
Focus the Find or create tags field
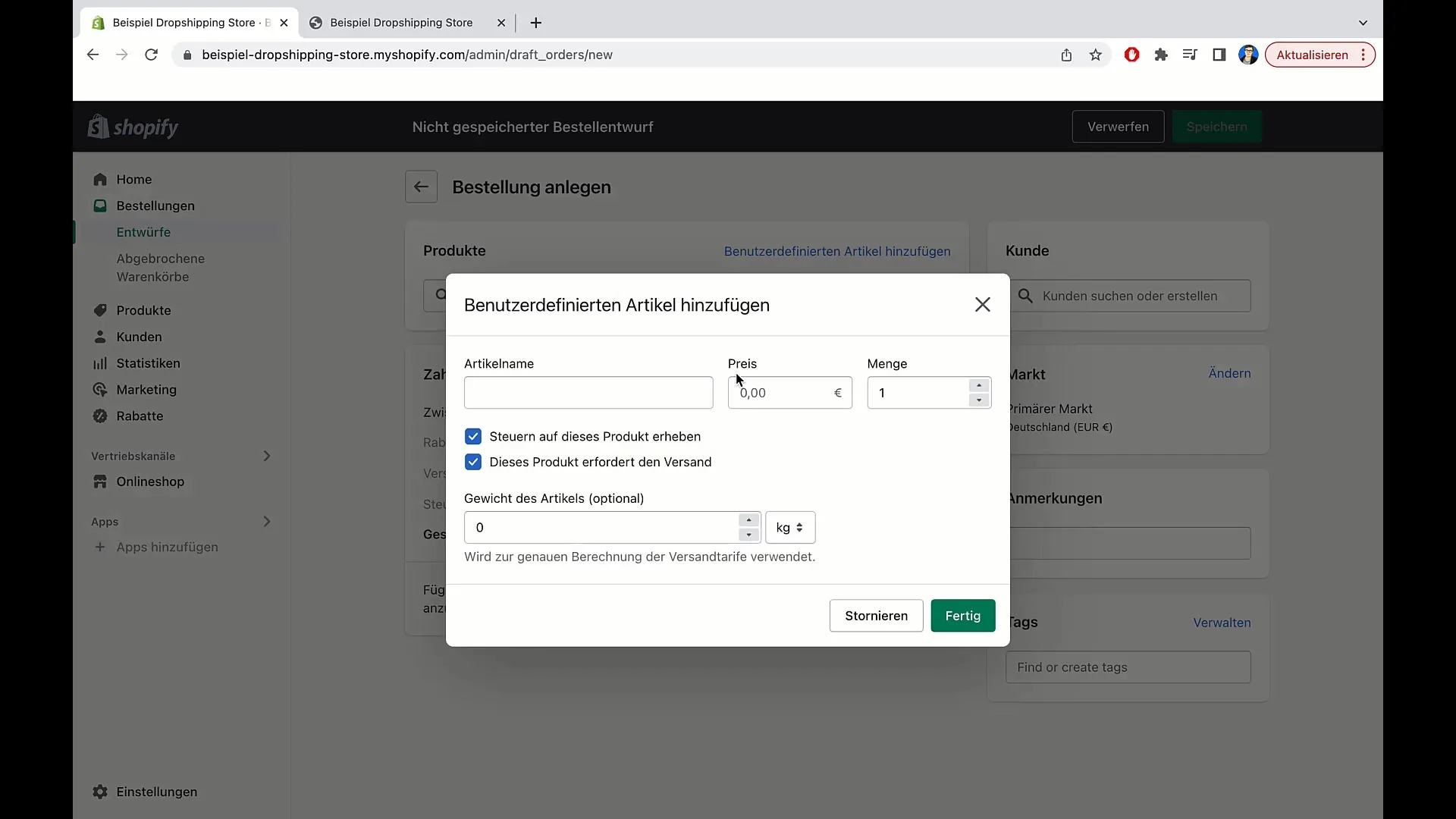click(1128, 667)
